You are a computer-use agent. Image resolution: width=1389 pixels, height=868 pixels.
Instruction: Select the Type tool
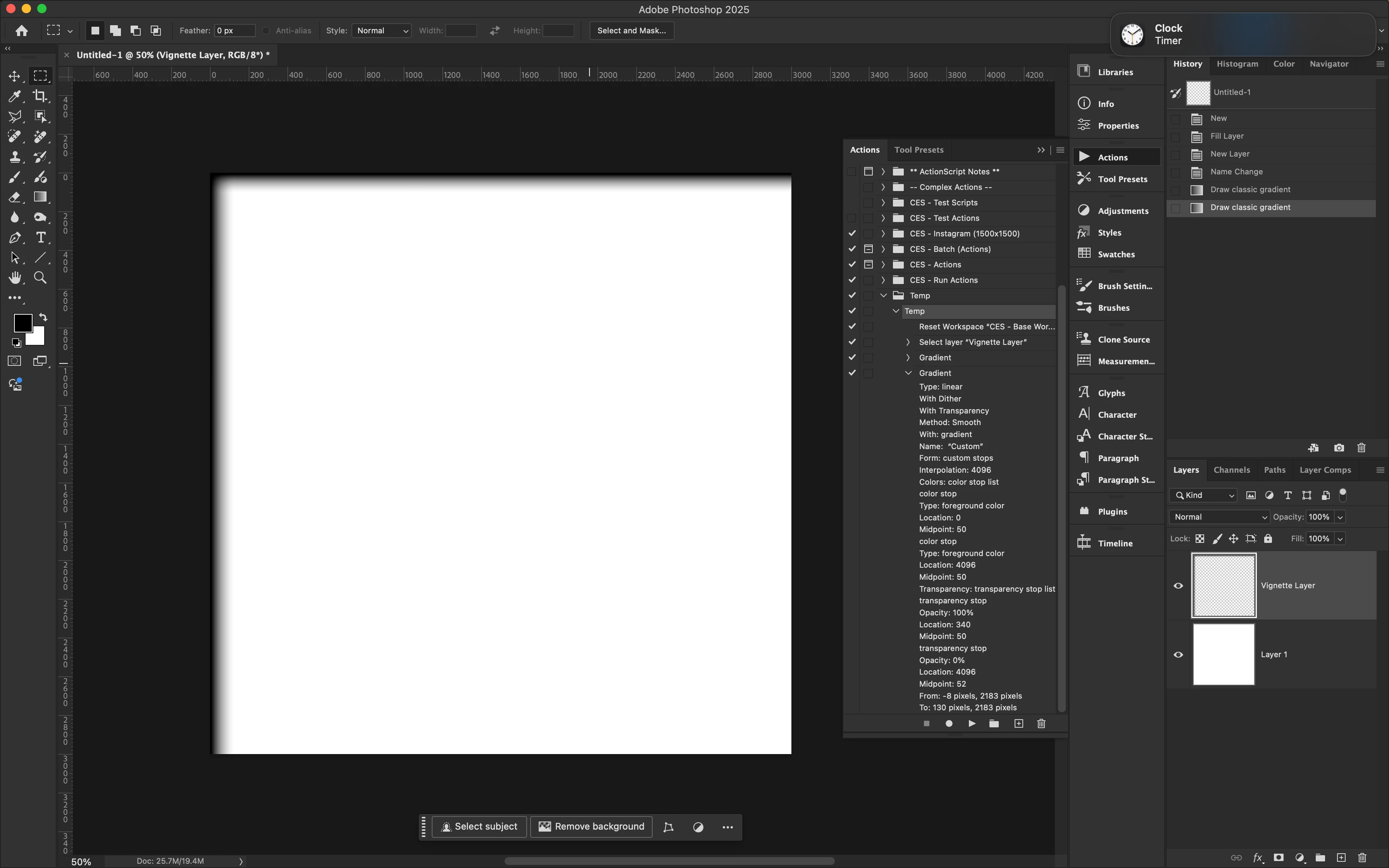click(x=40, y=238)
